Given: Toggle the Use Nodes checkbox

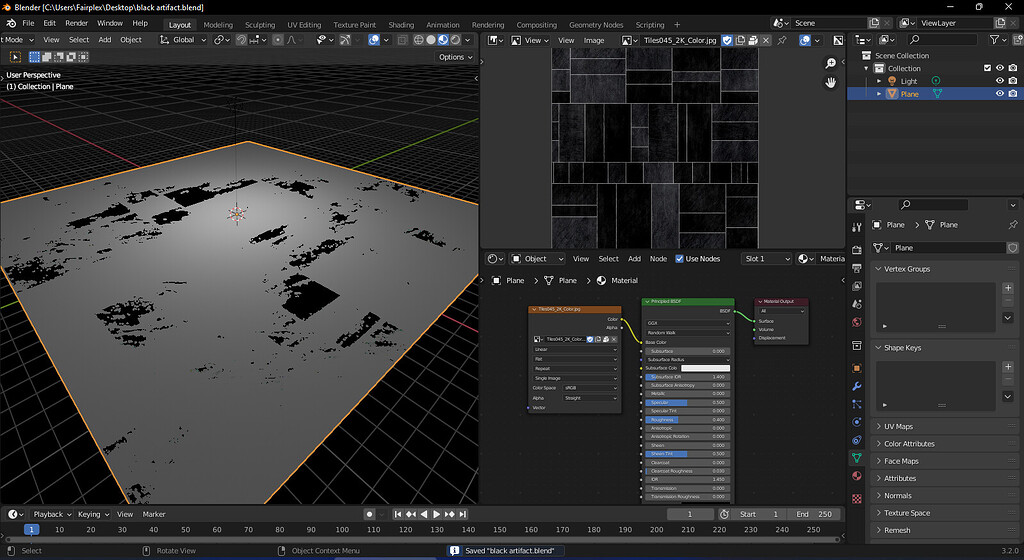Looking at the screenshot, I should tap(679, 259).
